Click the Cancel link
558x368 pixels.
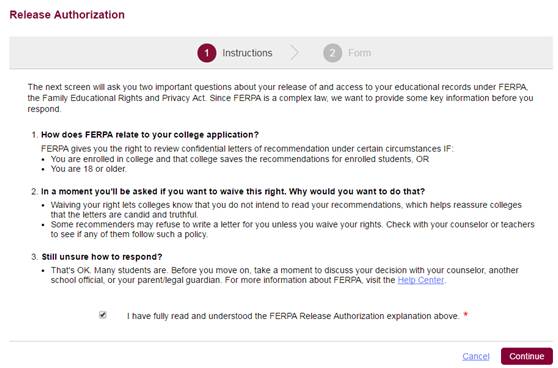[476, 356]
